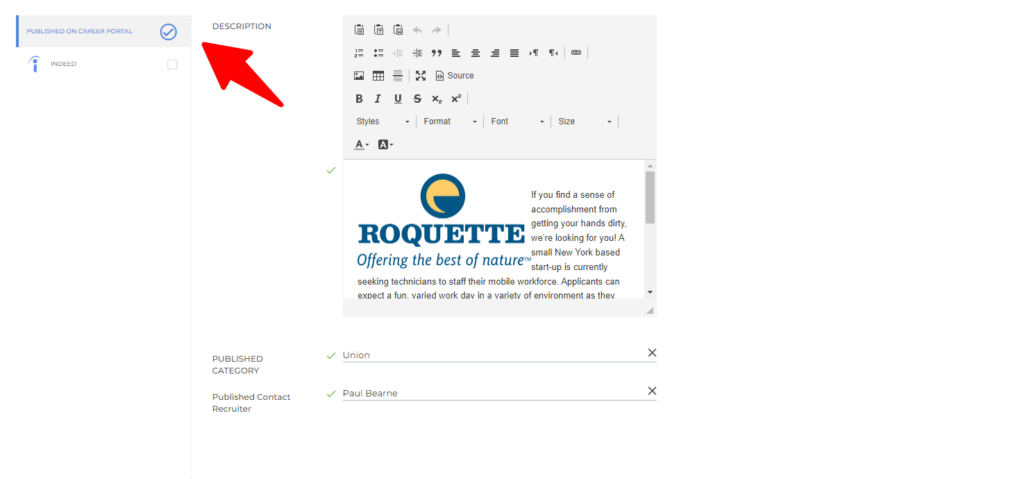Viewport: 1024px width, 479px height.
Task: Apply strikethrough formatting
Action: coord(417,99)
